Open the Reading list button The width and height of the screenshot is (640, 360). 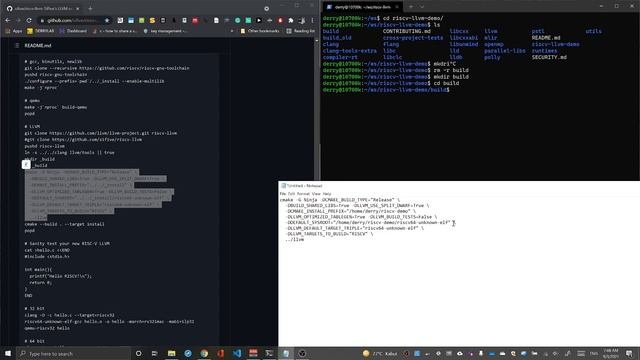pos(301,31)
